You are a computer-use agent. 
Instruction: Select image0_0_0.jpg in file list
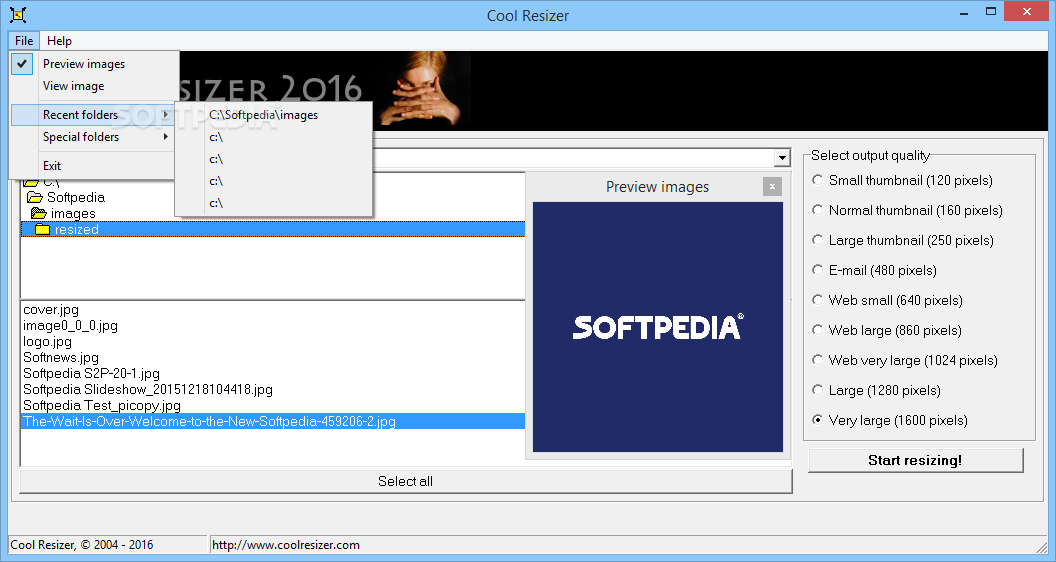point(71,326)
